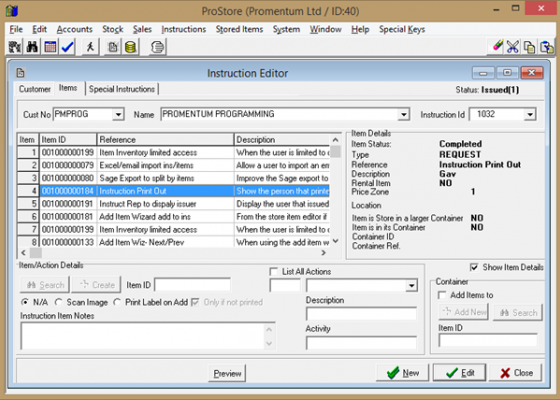
Task: Select the Sage Export to split row
Action: 174,178
